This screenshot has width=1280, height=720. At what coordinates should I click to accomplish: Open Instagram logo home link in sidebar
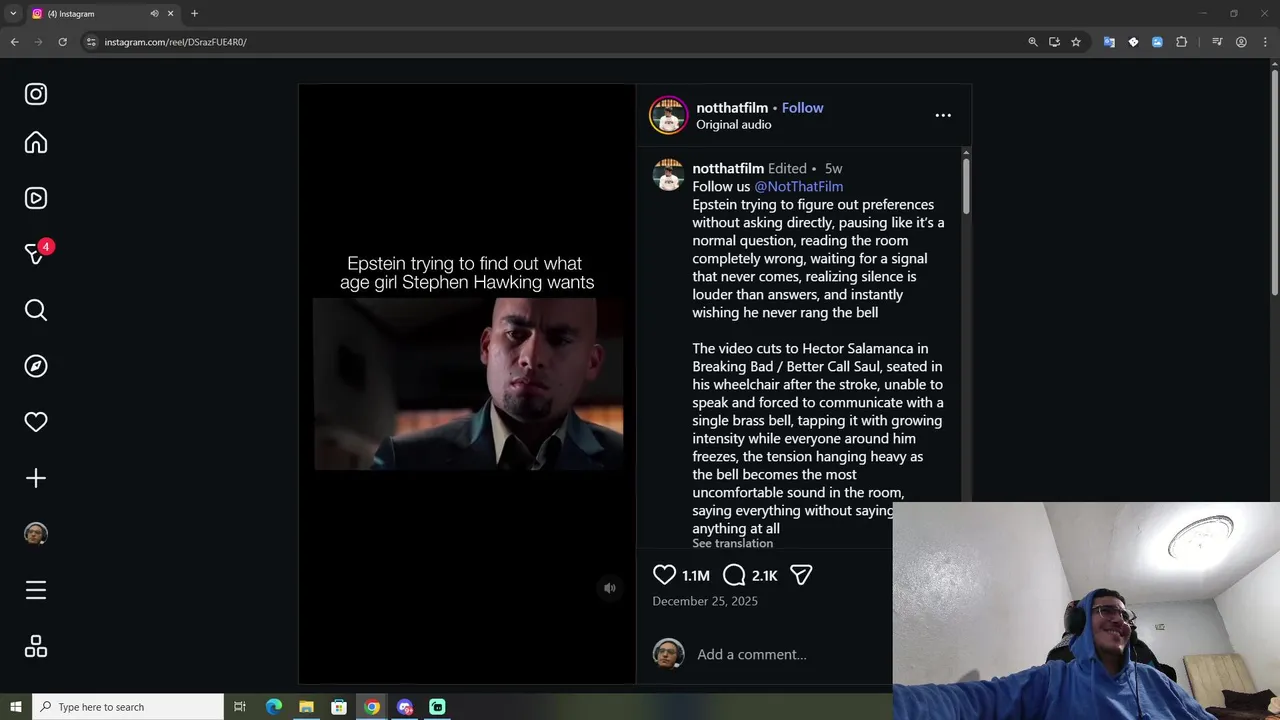[x=36, y=94]
